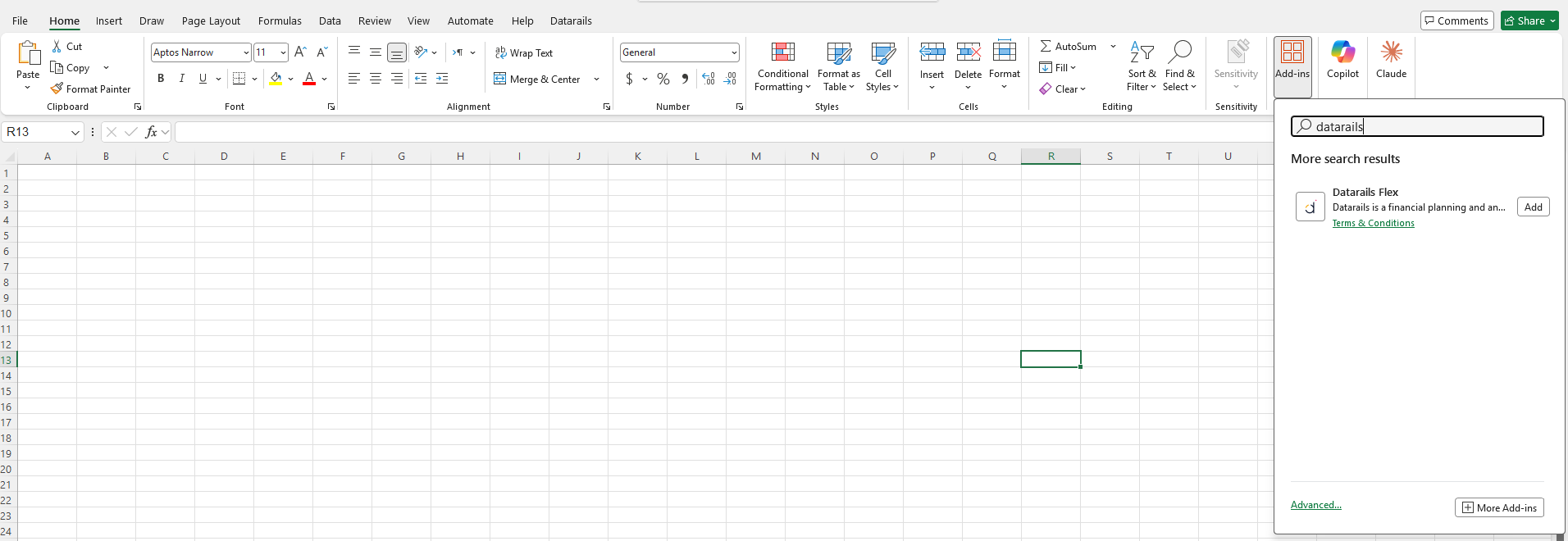This screenshot has width=1568, height=541.
Task: Increase font size with the larger A icon
Action: click(300, 52)
